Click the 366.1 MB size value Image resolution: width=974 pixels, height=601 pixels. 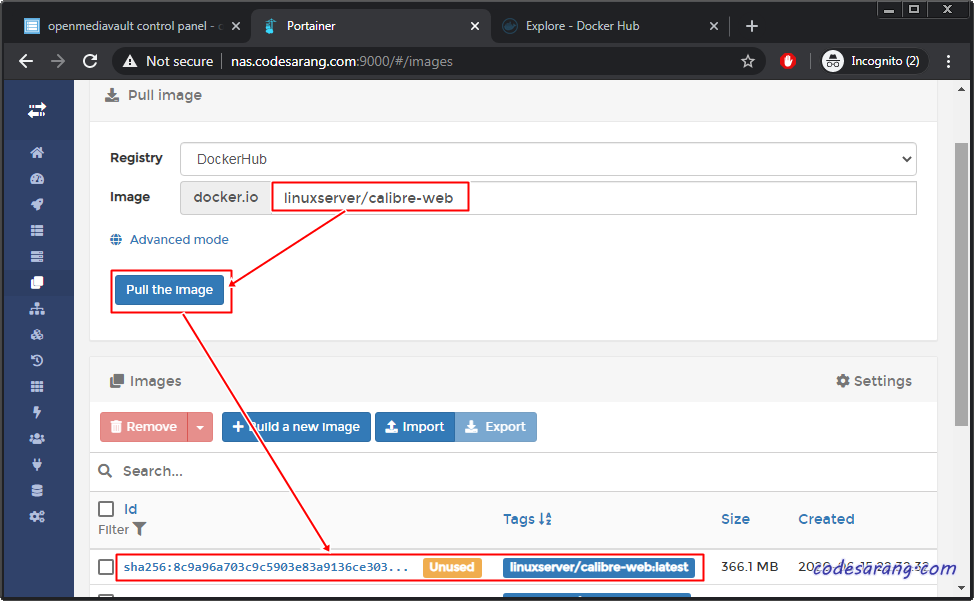pyautogui.click(x=749, y=567)
